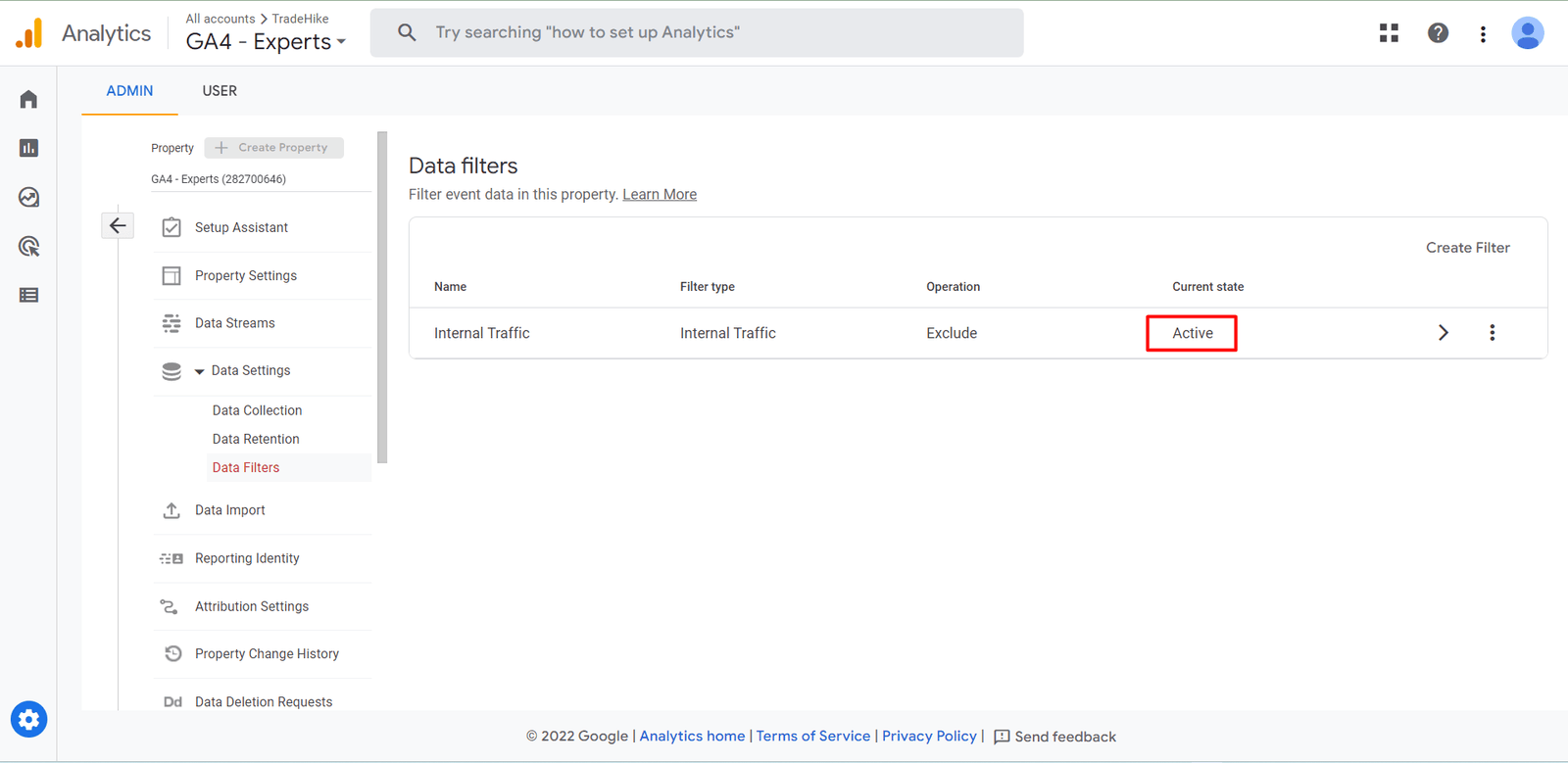
Task: Open Setup Assistant menu item
Action: tap(241, 227)
